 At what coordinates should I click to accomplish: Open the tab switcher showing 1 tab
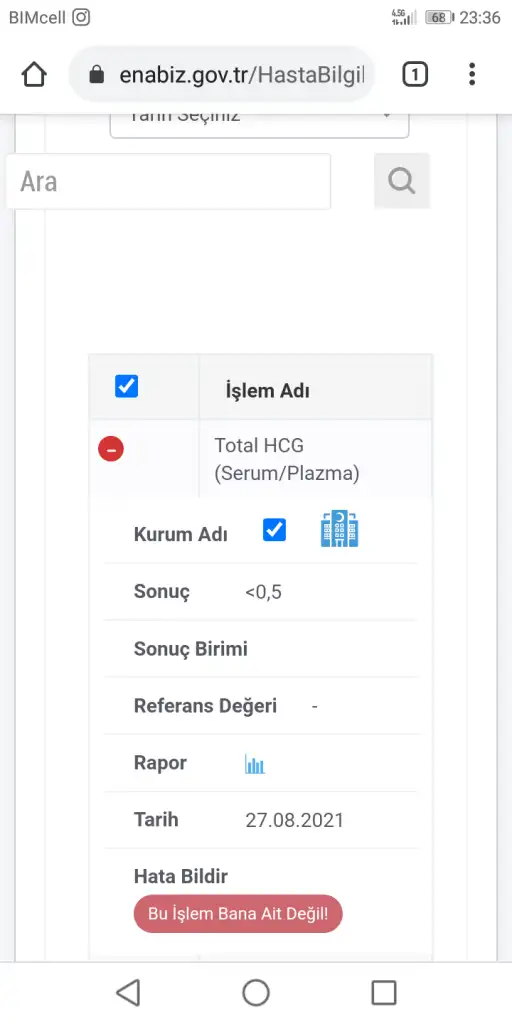tap(415, 74)
